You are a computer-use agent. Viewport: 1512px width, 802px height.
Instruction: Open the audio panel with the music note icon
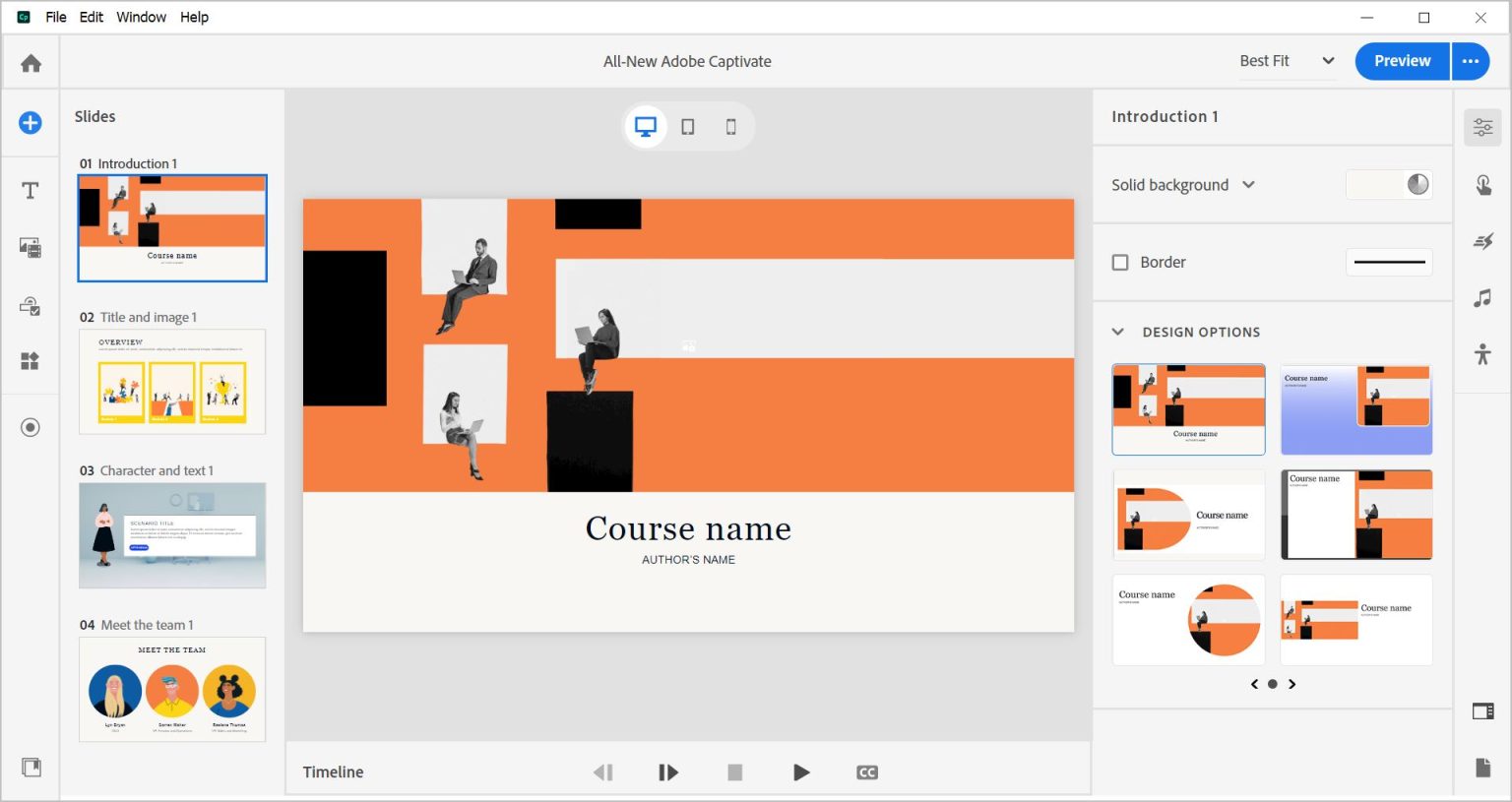[1483, 298]
